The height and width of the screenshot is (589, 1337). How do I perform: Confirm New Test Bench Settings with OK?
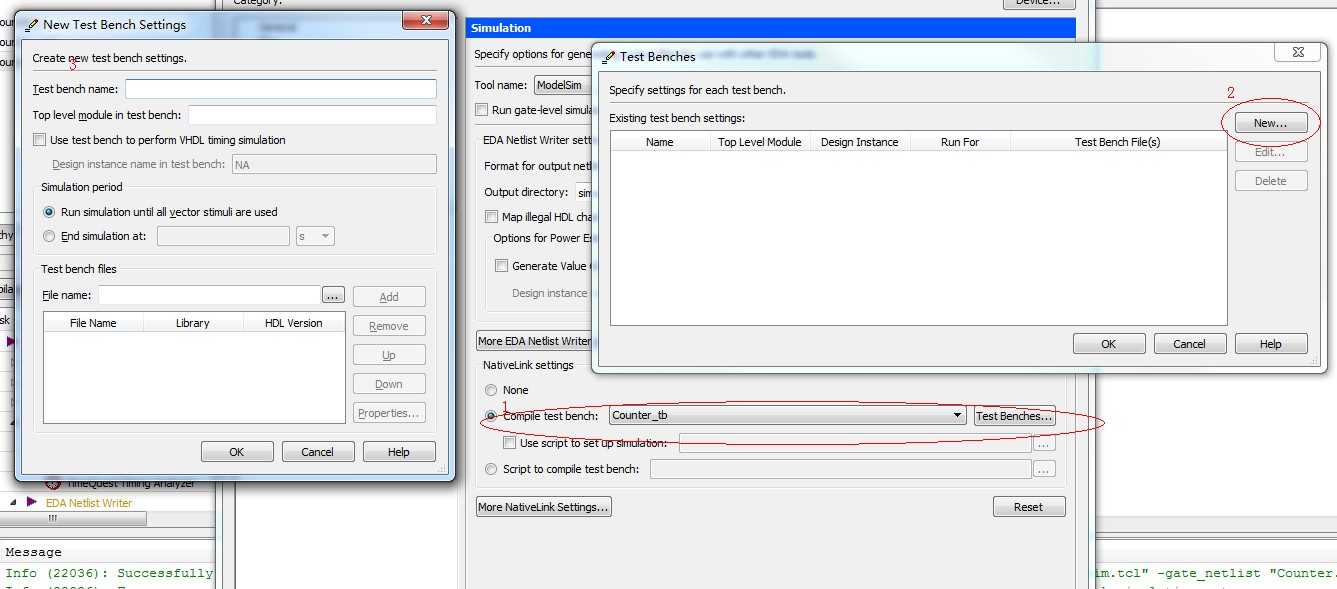[237, 452]
